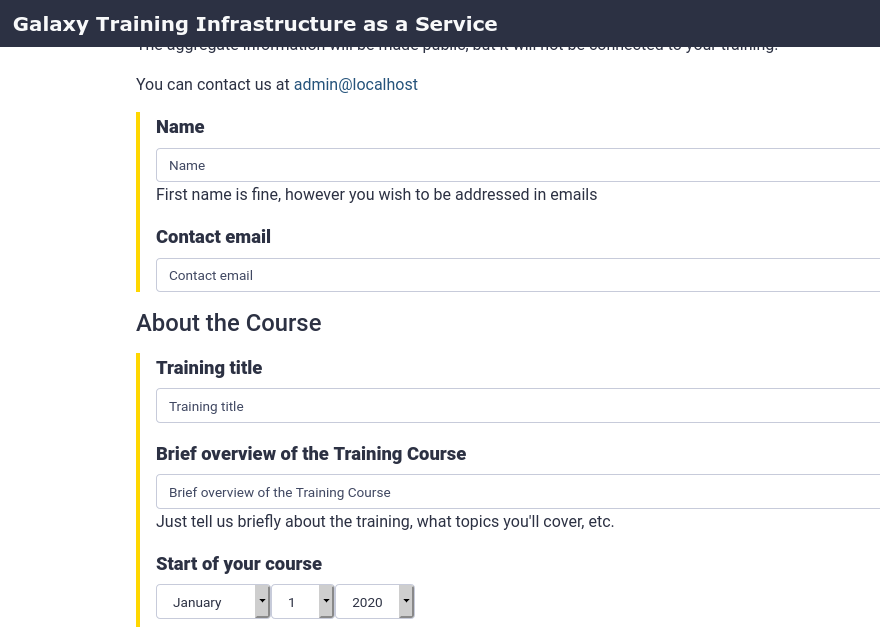Select the 'You can contact us at' text
Screen dimensions: 880x627
pyautogui.click(x=213, y=84)
